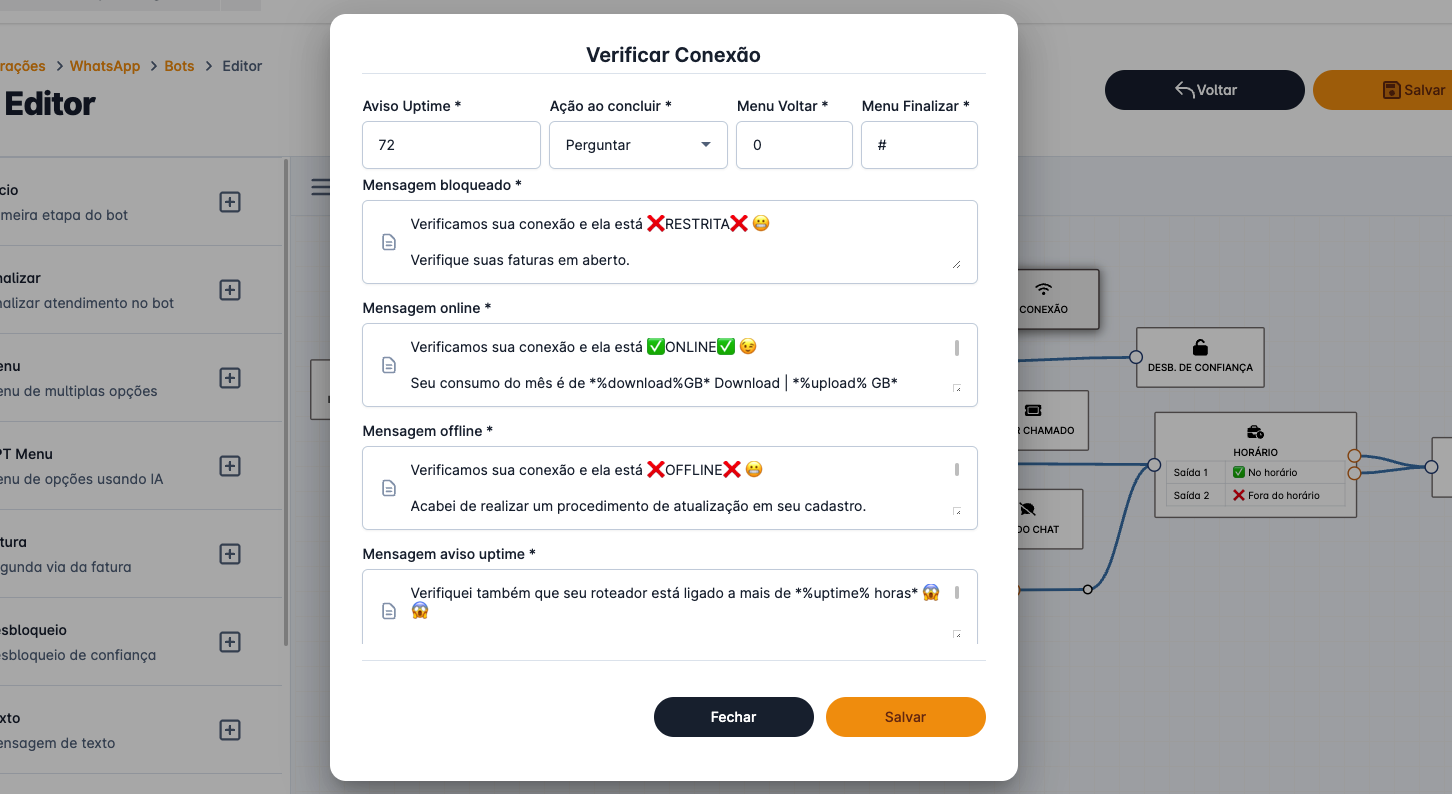Add the Desbloqueio step with its plus icon
Screen dimensions: 1452x794
(x=230, y=642)
